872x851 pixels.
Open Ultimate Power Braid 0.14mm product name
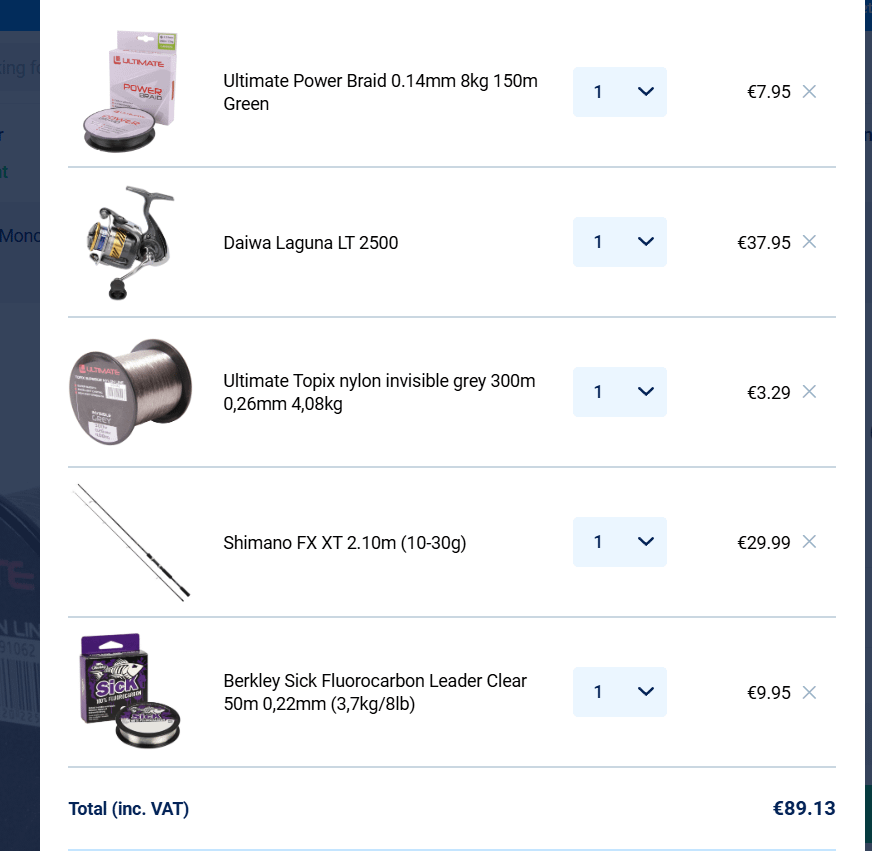click(x=380, y=92)
